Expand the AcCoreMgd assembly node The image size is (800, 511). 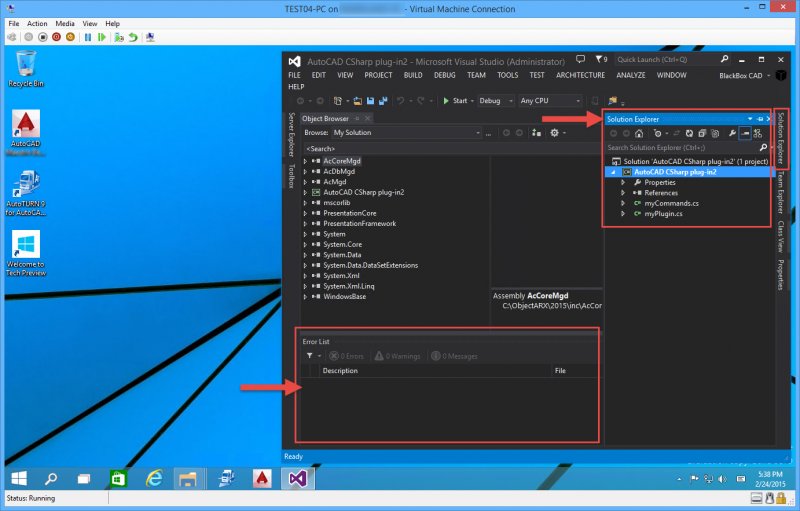(x=306, y=161)
